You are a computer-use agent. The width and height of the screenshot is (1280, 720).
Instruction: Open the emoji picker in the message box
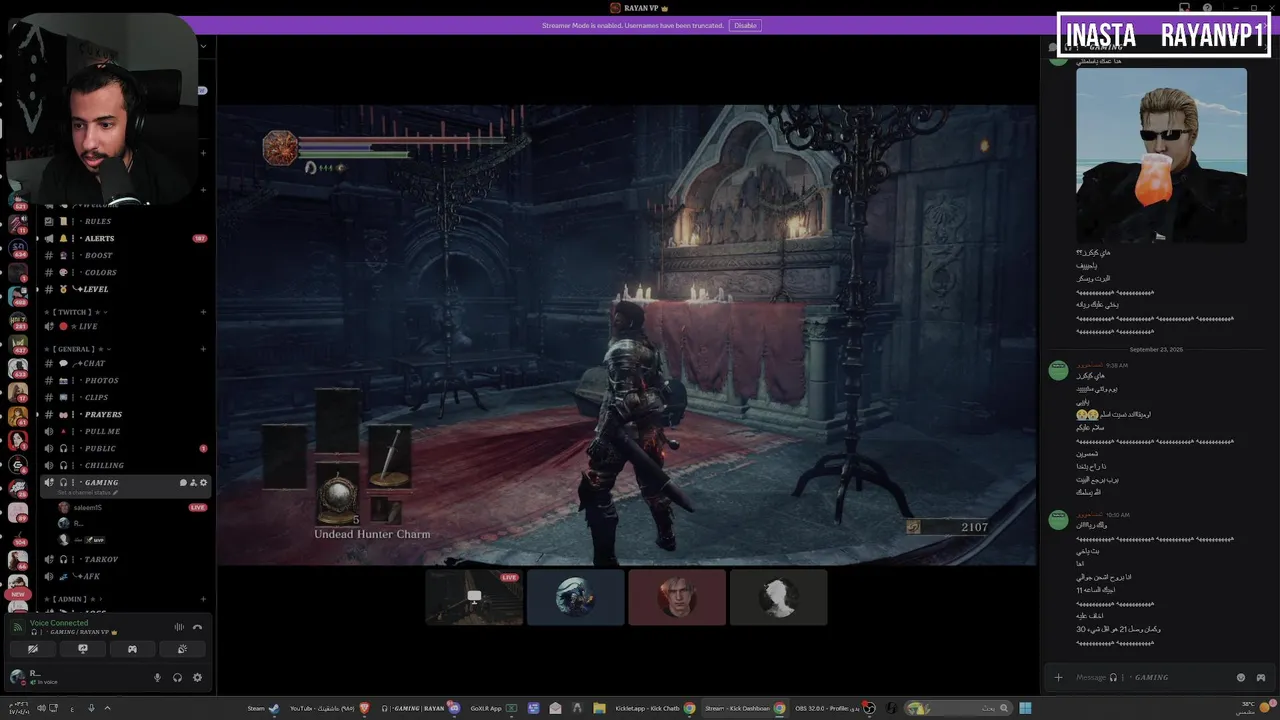pos(1241,677)
